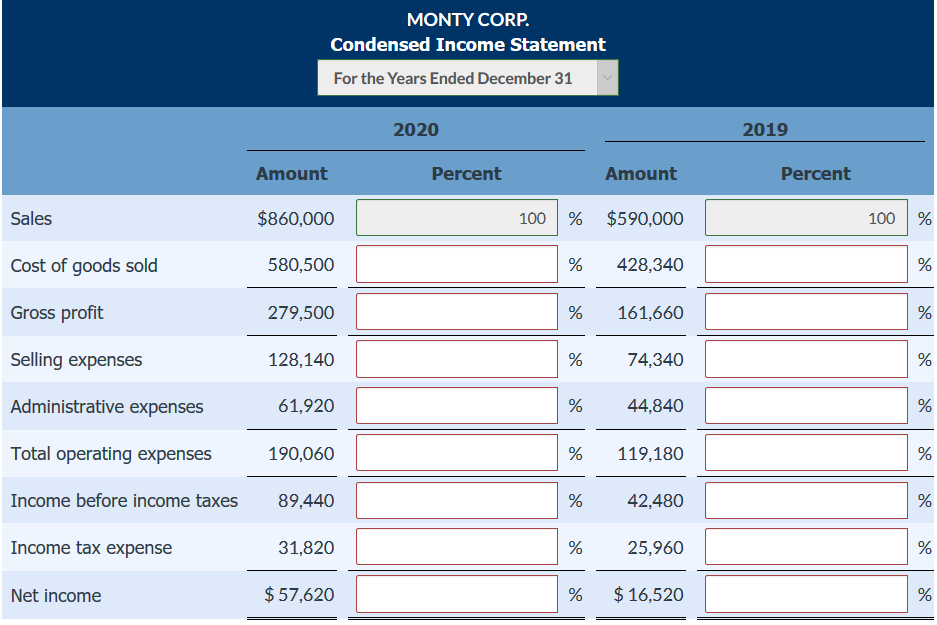The image size is (937, 625).
Task: Click the Gross profit 2020 percent input
Action: (x=456, y=311)
